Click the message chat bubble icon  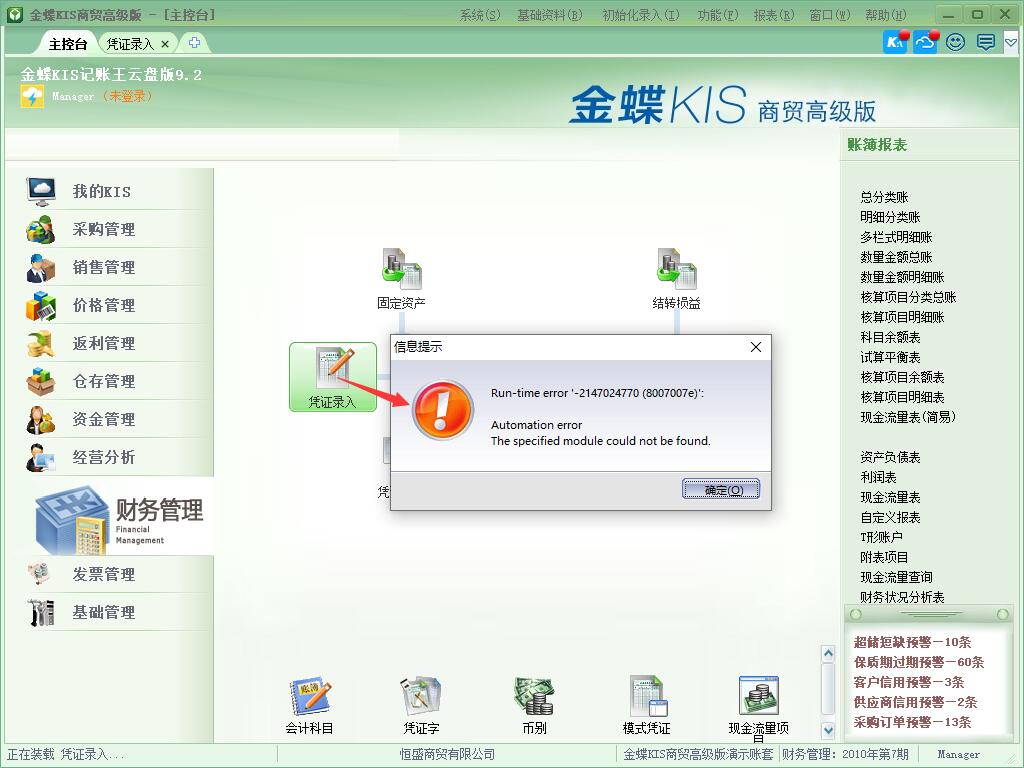pos(985,43)
